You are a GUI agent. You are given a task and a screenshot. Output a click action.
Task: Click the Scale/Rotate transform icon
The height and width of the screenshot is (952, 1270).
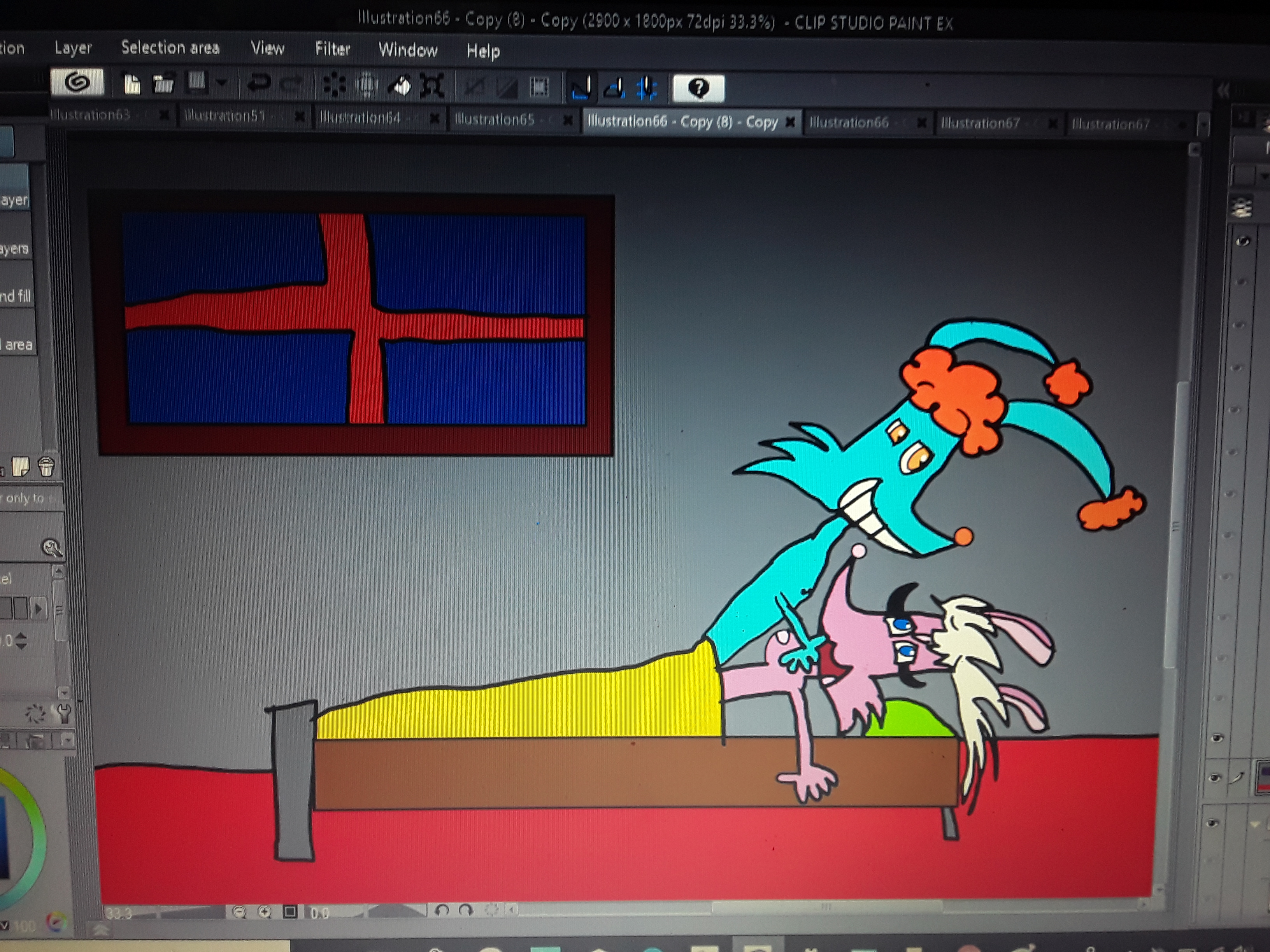pyautogui.click(x=432, y=87)
